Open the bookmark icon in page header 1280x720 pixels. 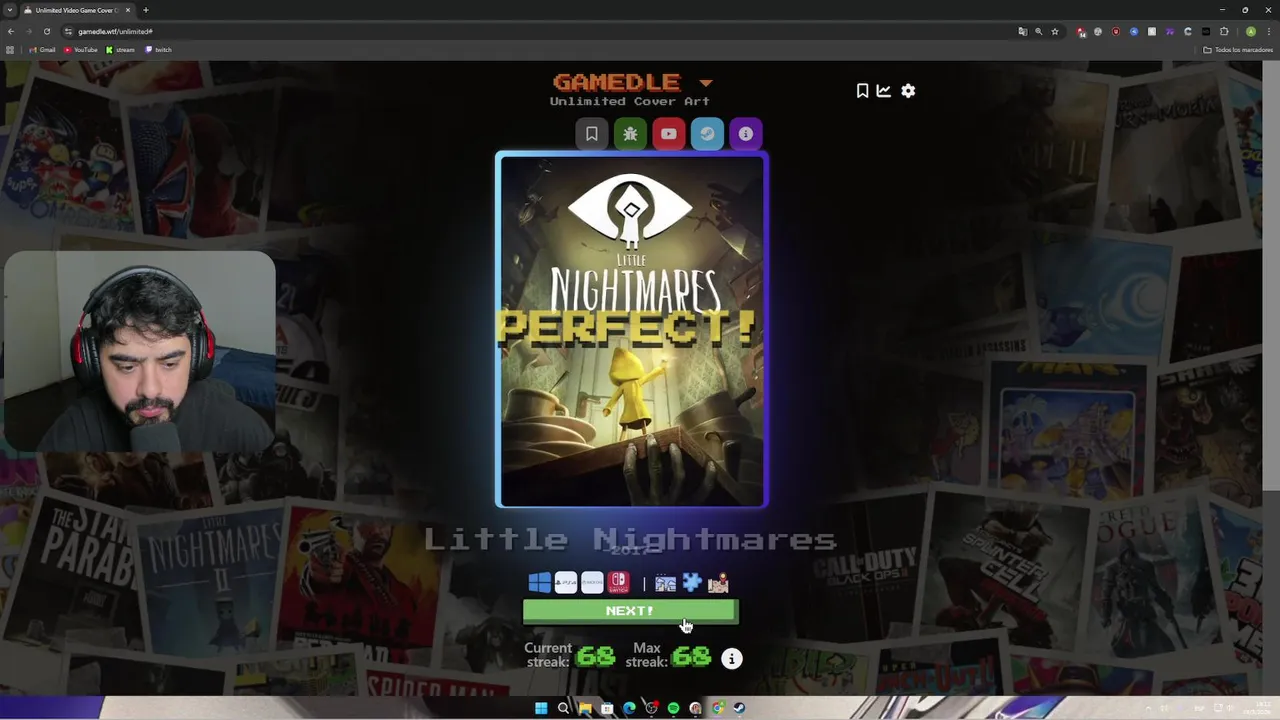pos(862,91)
